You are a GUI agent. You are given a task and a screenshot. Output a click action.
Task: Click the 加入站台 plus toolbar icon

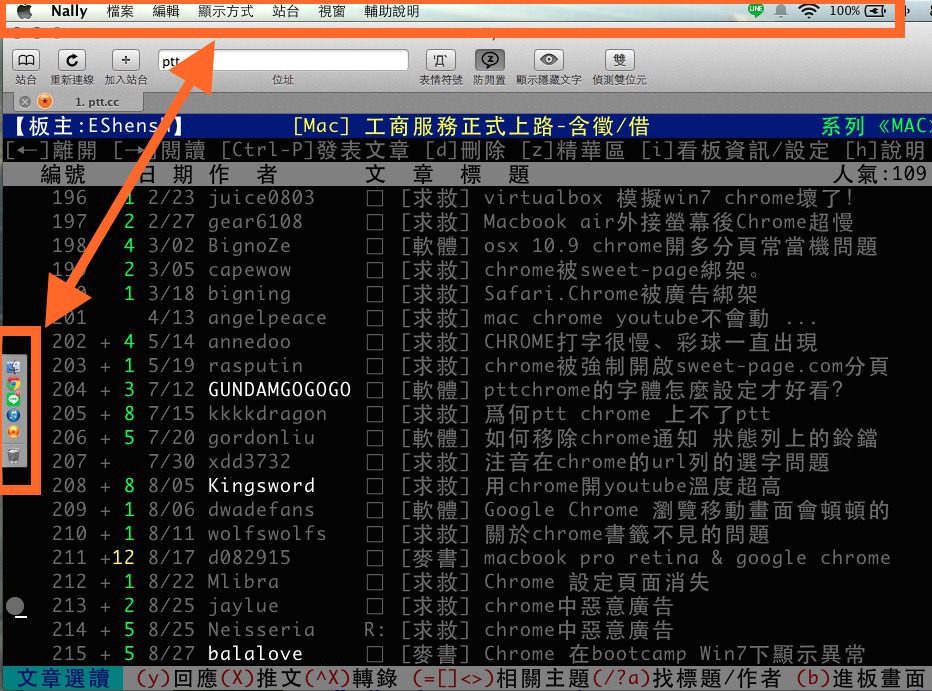(x=125, y=60)
